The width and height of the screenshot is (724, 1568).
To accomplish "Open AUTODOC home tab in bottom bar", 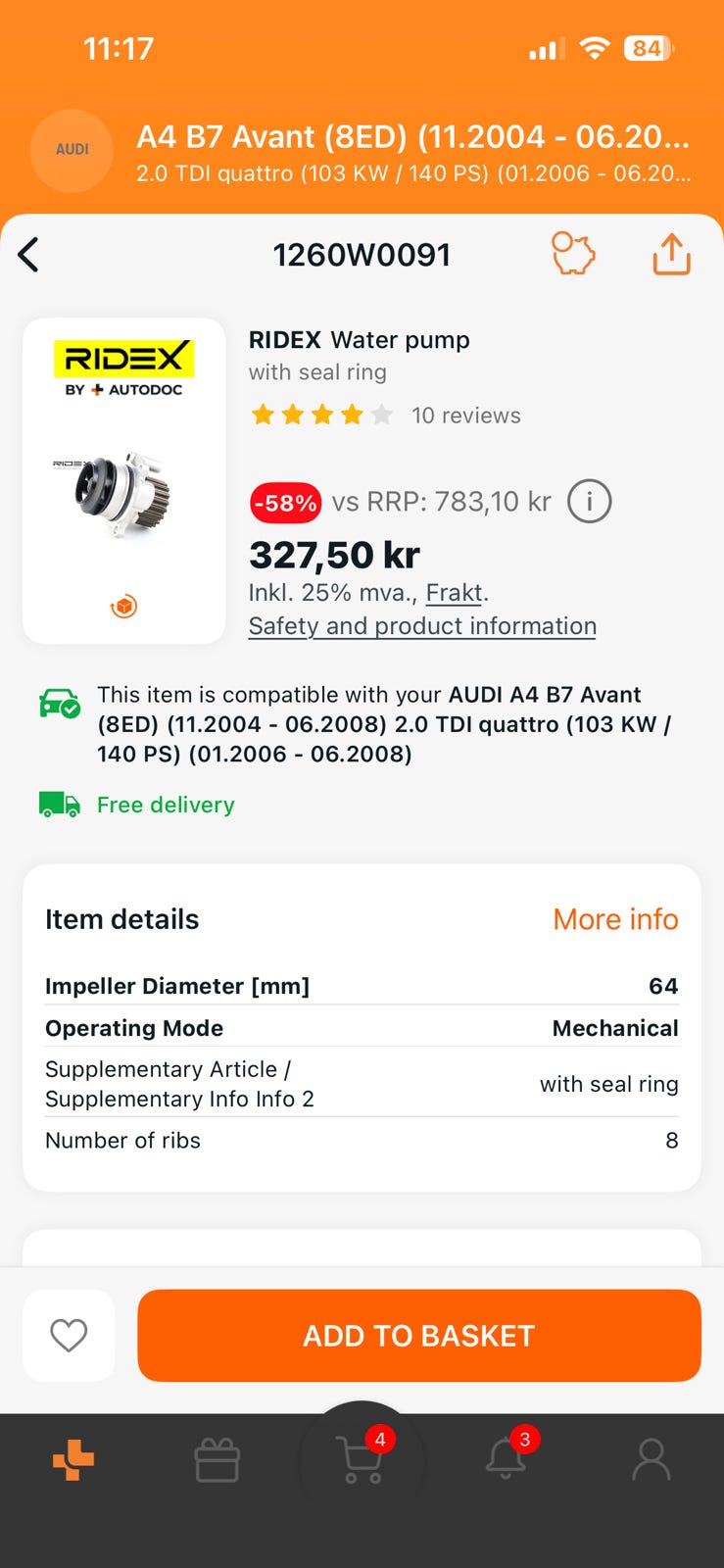I will click(x=73, y=1460).
